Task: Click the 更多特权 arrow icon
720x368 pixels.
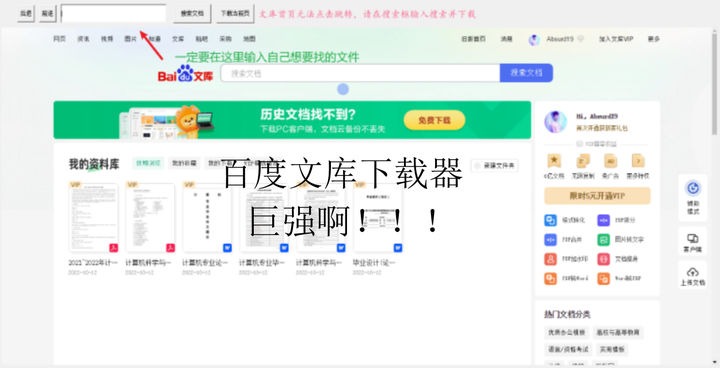Action: [x=638, y=160]
